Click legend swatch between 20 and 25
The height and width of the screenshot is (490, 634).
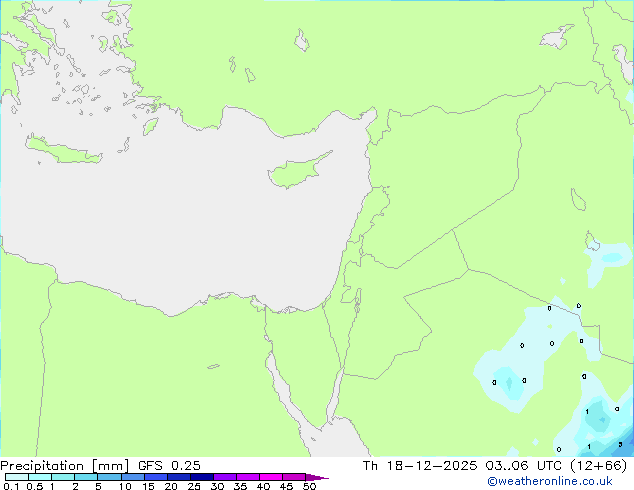click(x=179, y=477)
